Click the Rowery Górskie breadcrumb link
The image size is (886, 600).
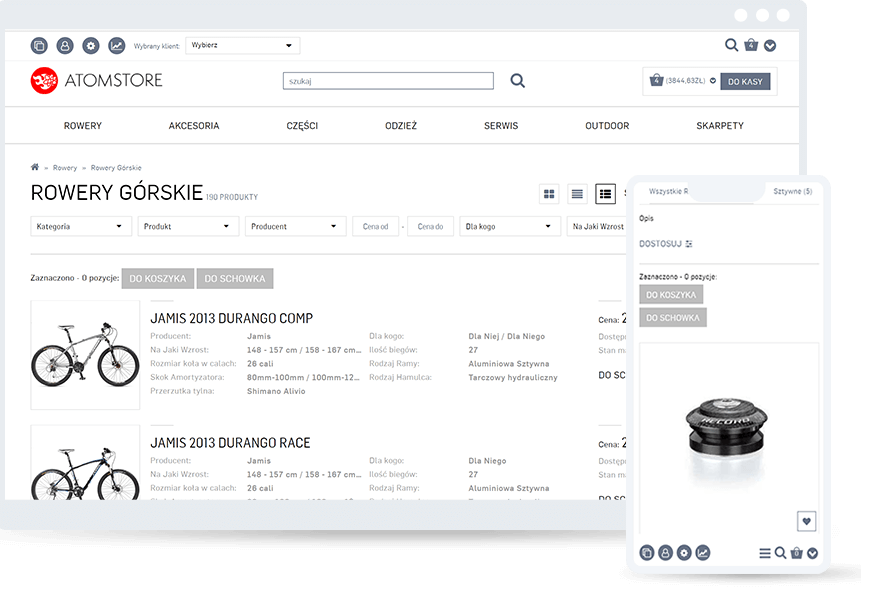[x=116, y=168]
